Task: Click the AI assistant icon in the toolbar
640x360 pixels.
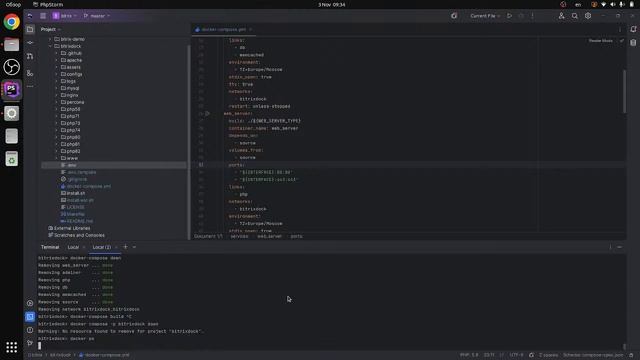Action: point(454,16)
